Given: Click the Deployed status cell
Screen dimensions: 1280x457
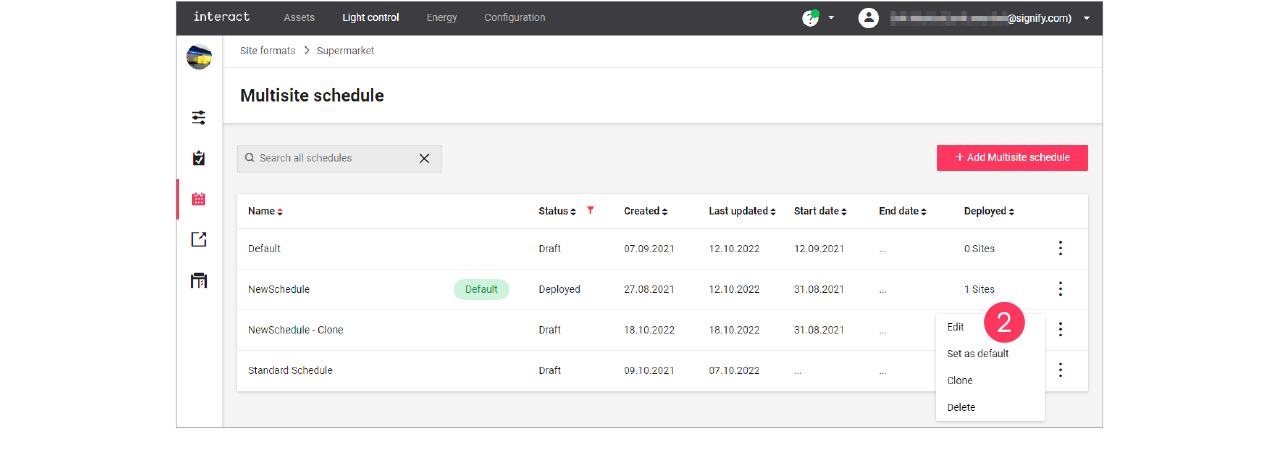Looking at the screenshot, I should (x=559, y=289).
